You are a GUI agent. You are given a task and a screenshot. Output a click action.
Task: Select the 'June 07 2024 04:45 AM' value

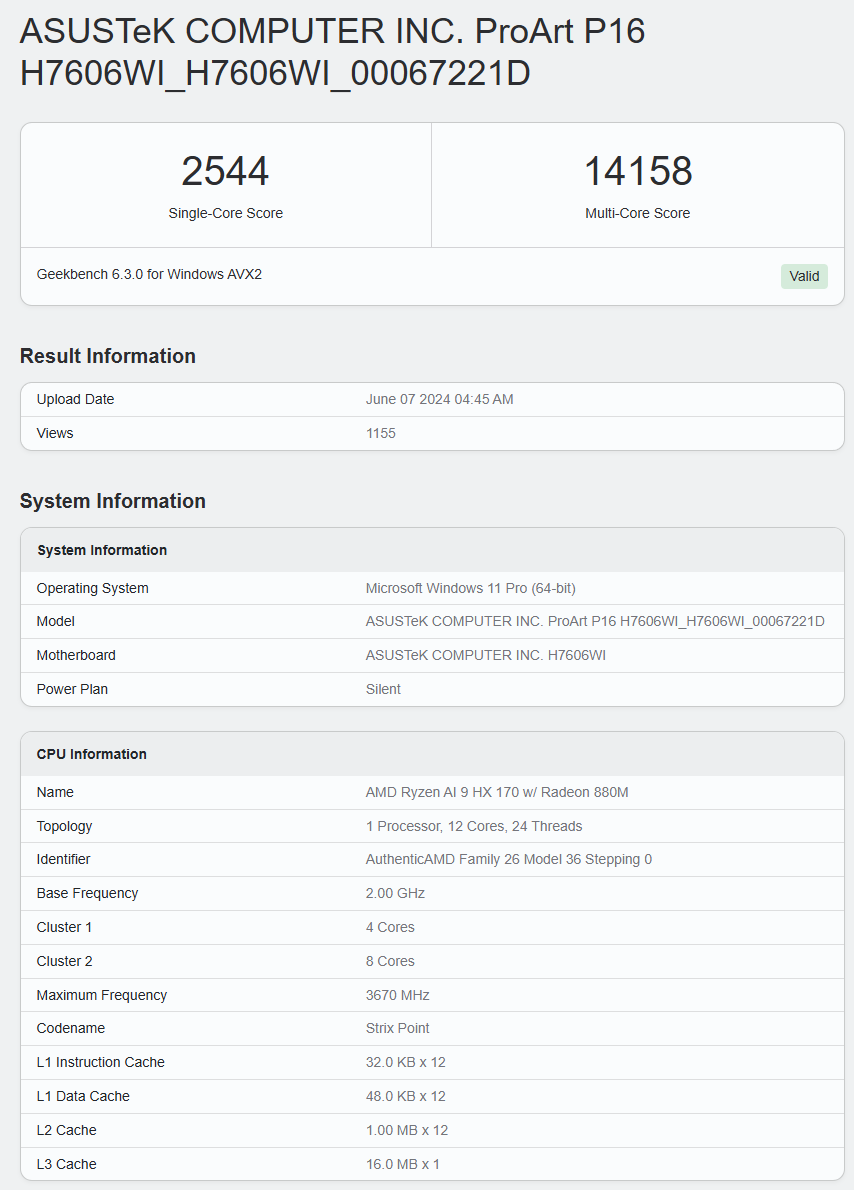(440, 399)
